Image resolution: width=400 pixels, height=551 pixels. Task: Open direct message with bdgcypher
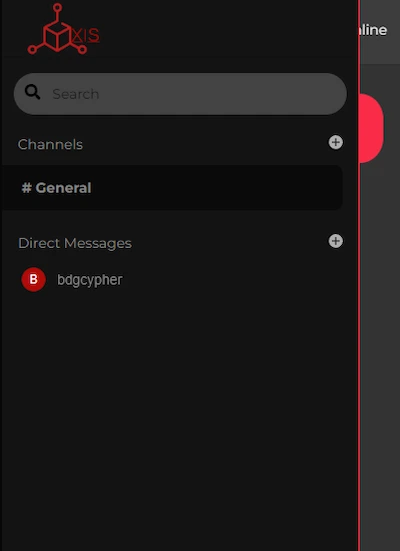[90, 280]
